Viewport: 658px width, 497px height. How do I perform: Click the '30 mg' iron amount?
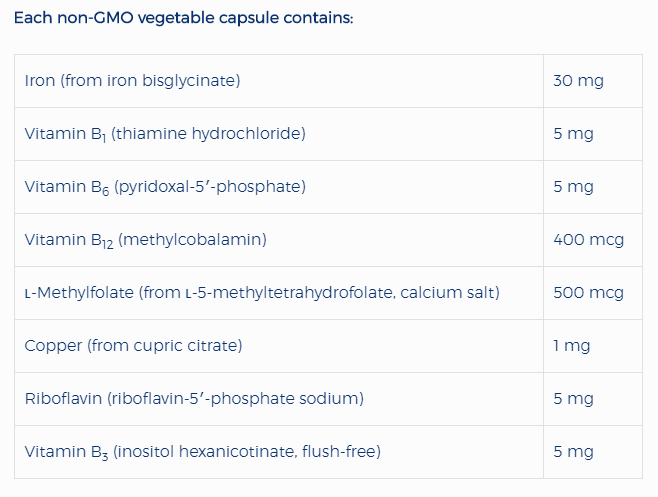(578, 81)
